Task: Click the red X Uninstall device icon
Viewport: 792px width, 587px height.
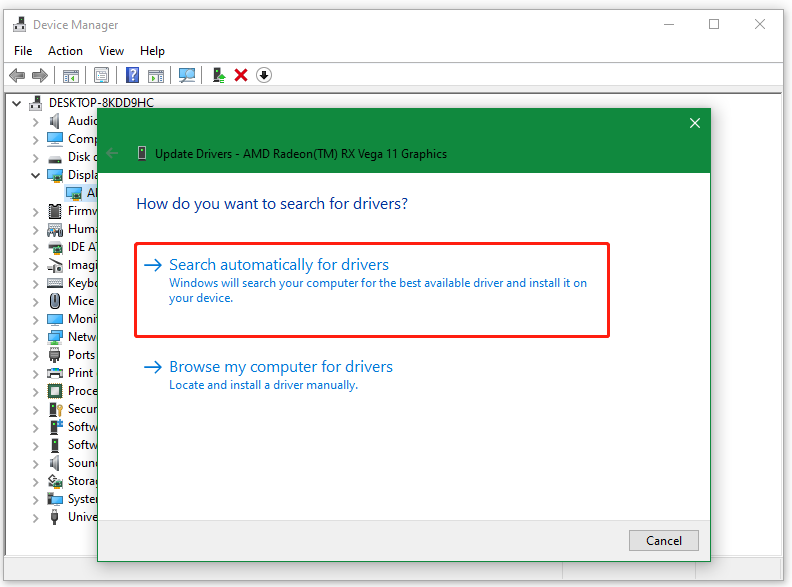Action: click(241, 75)
